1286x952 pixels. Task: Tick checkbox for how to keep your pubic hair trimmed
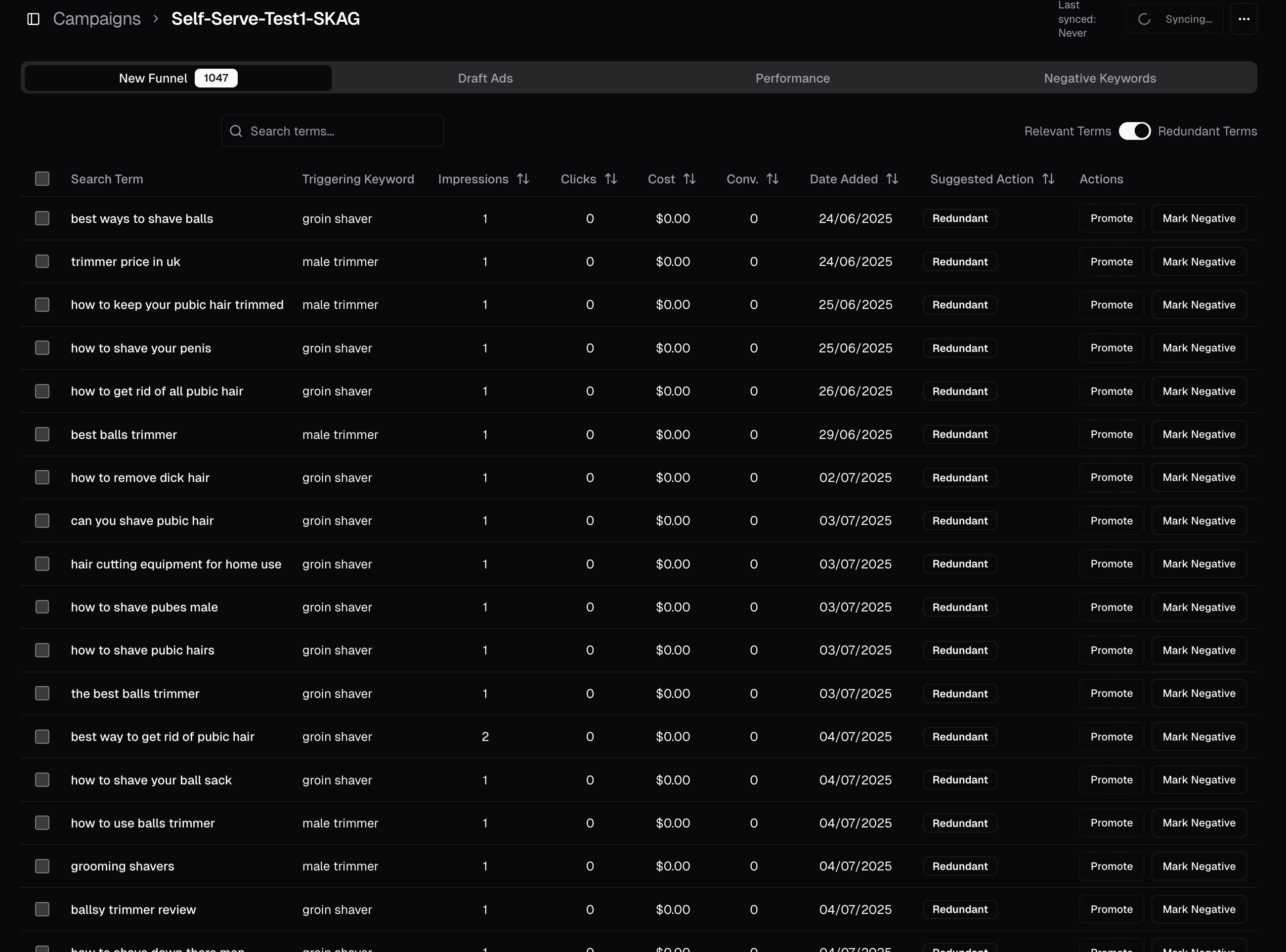click(x=42, y=304)
